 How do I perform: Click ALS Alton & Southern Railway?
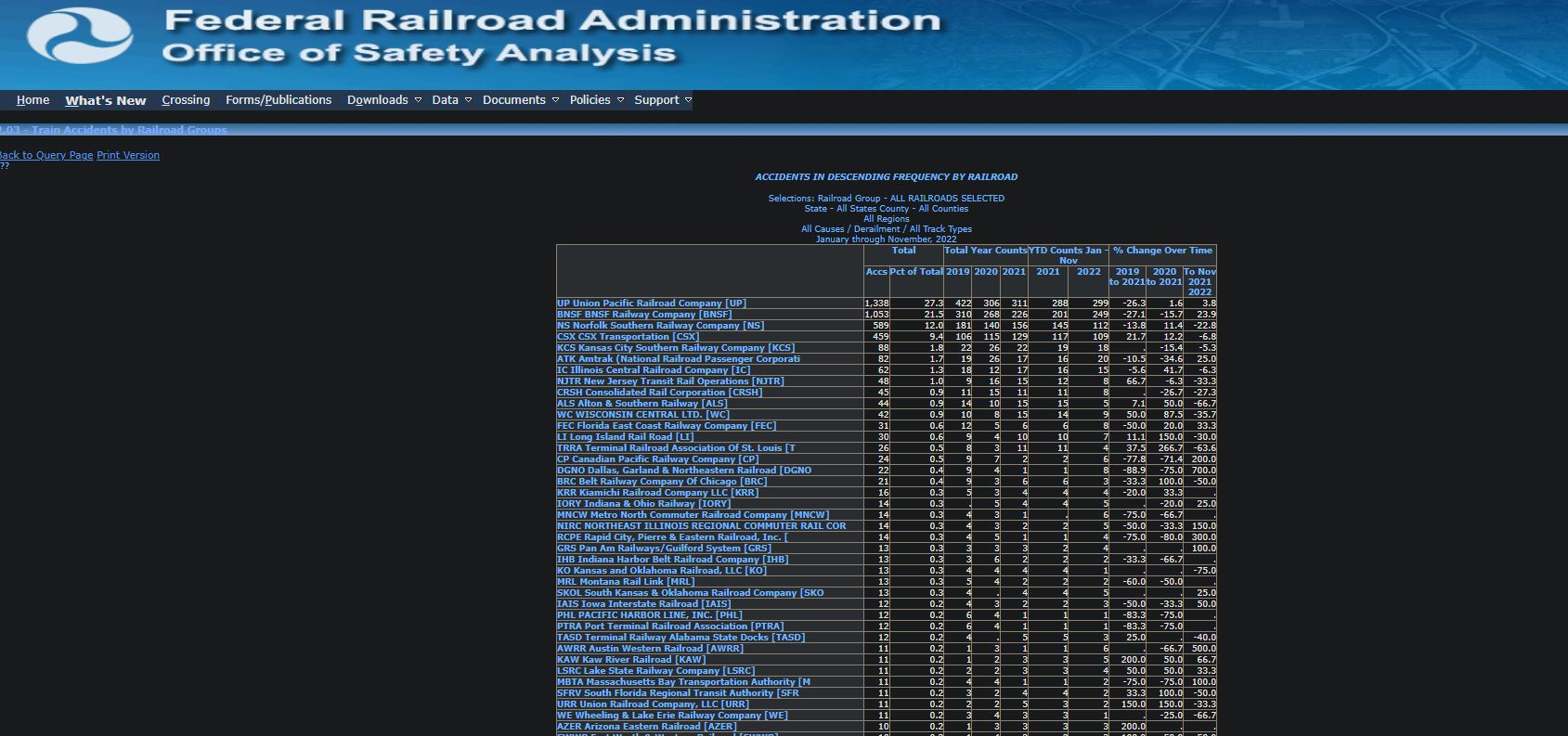pyautogui.click(x=642, y=404)
